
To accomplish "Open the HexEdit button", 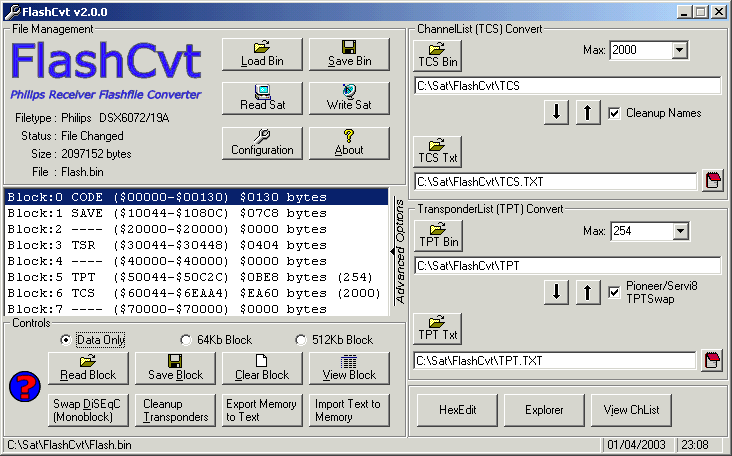I will [458, 410].
